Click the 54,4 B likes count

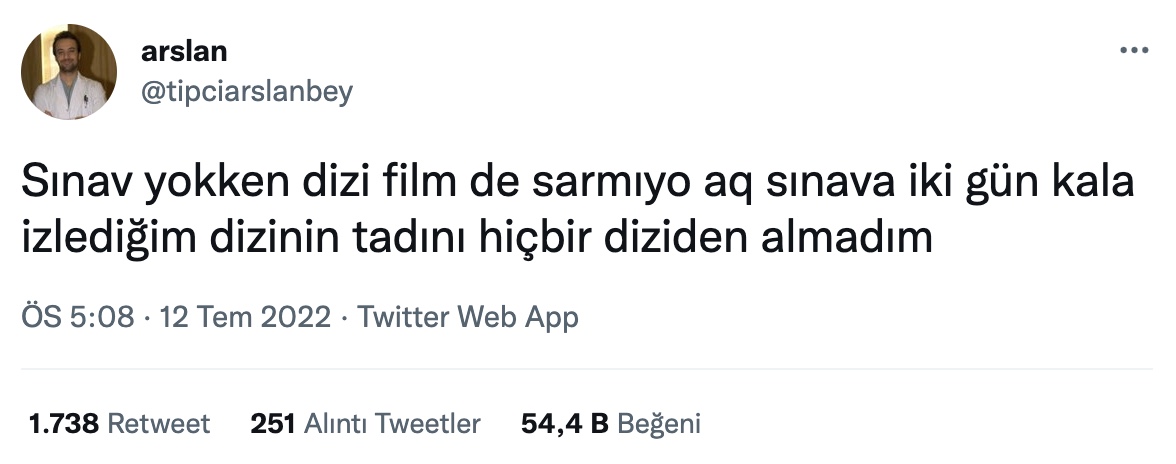(565, 424)
